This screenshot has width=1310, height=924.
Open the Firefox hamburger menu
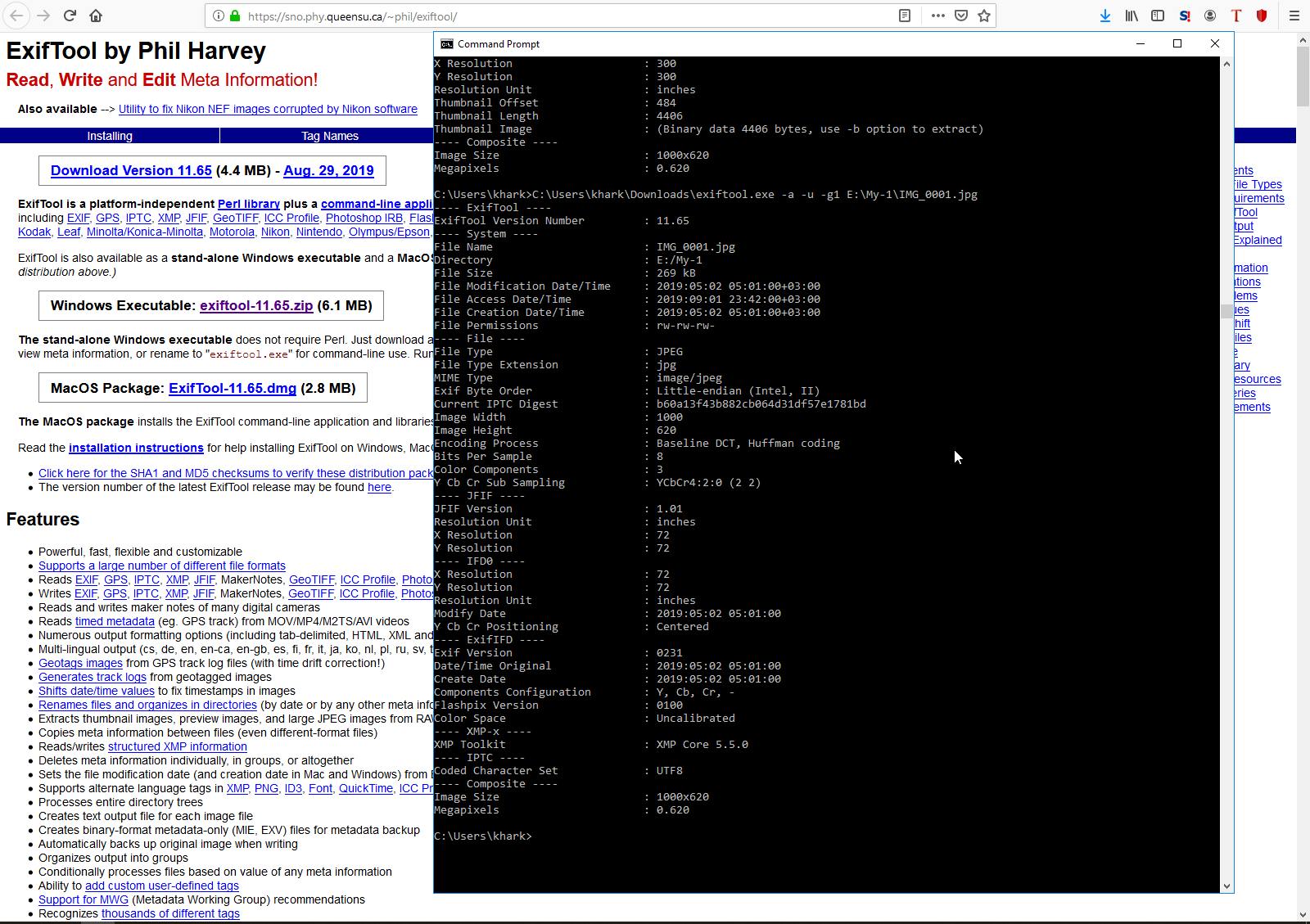click(1294, 16)
